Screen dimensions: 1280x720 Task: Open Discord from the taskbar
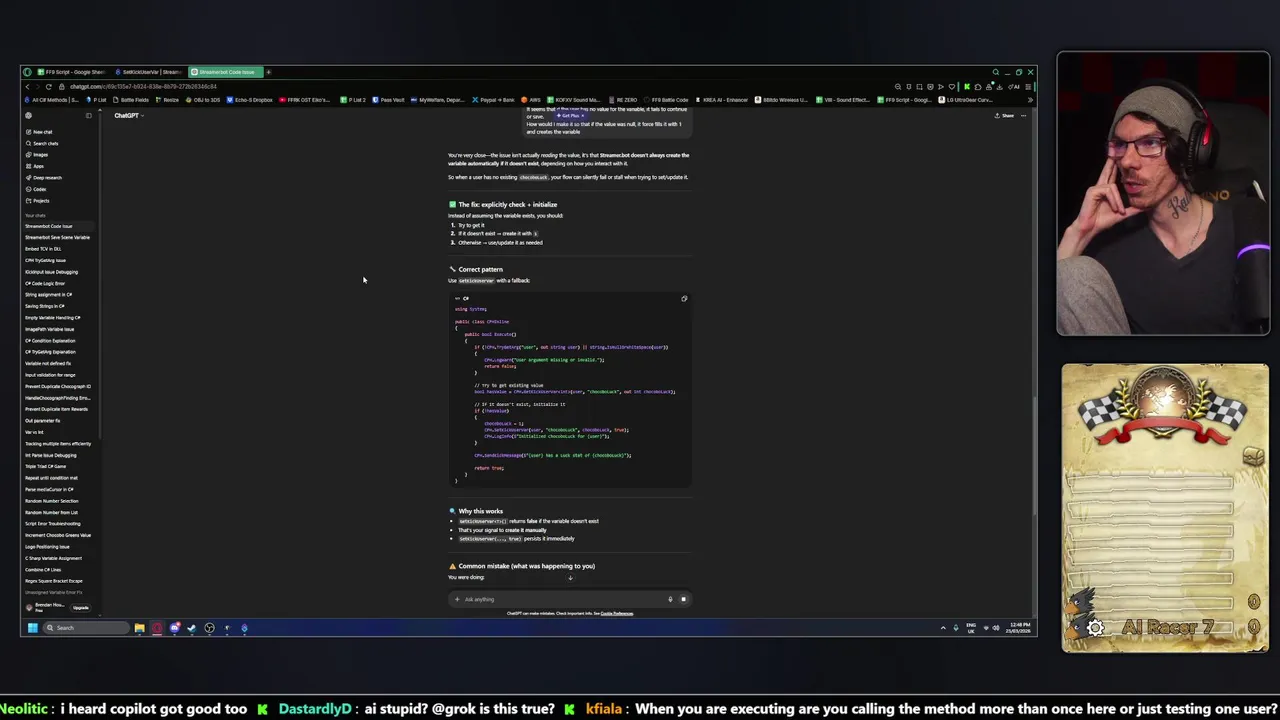coord(175,628)
